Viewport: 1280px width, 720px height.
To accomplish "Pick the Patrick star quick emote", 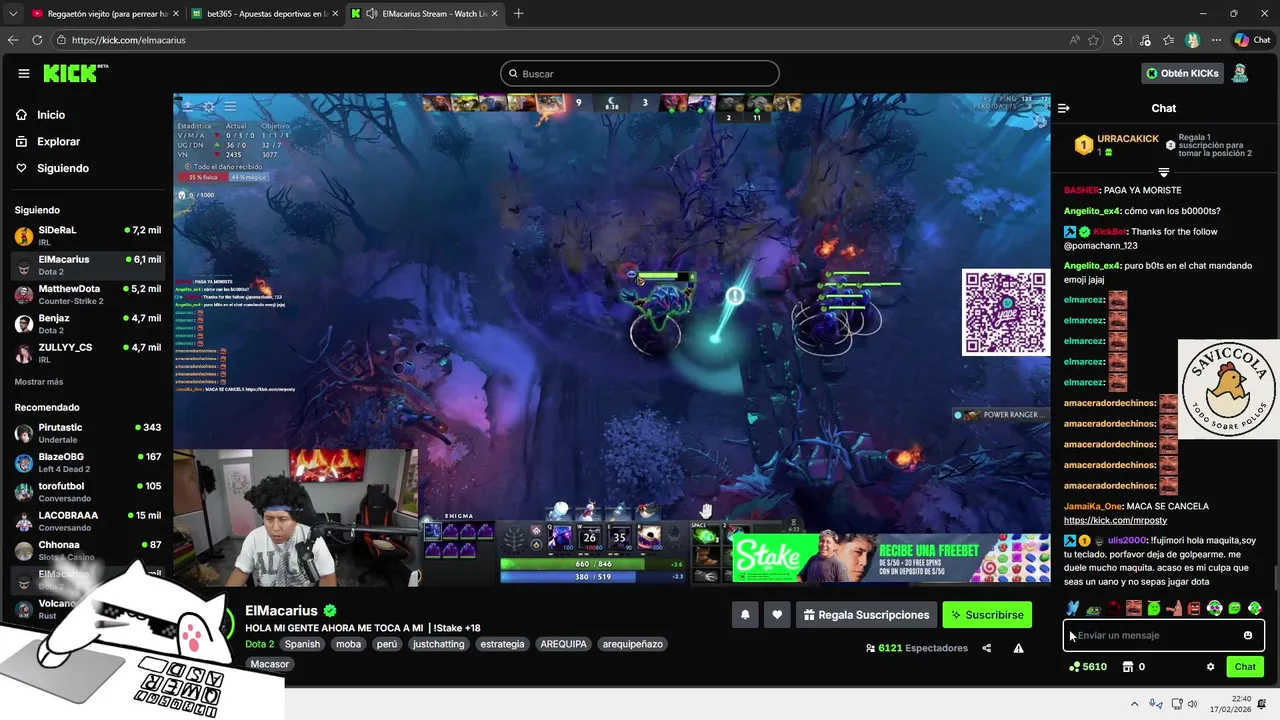I will pos(1174,608).
